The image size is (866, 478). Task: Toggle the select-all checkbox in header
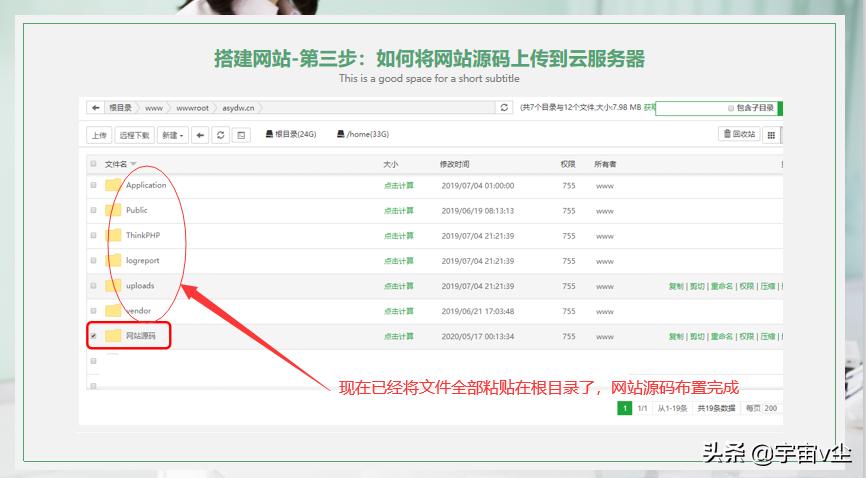click(93, 164)
